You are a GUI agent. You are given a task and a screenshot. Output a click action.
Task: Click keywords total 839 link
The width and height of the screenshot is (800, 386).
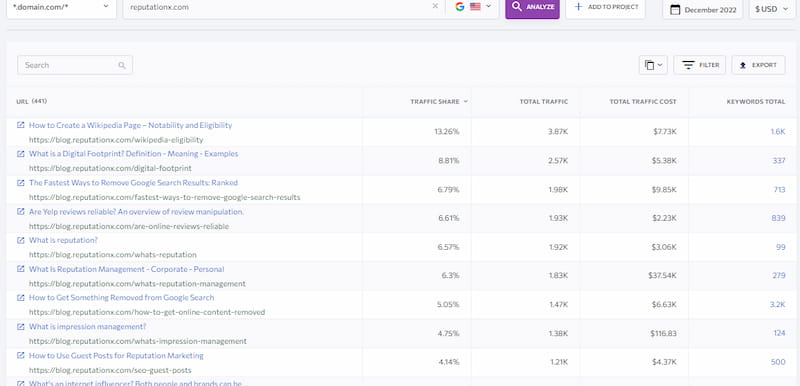pos(779,218)
